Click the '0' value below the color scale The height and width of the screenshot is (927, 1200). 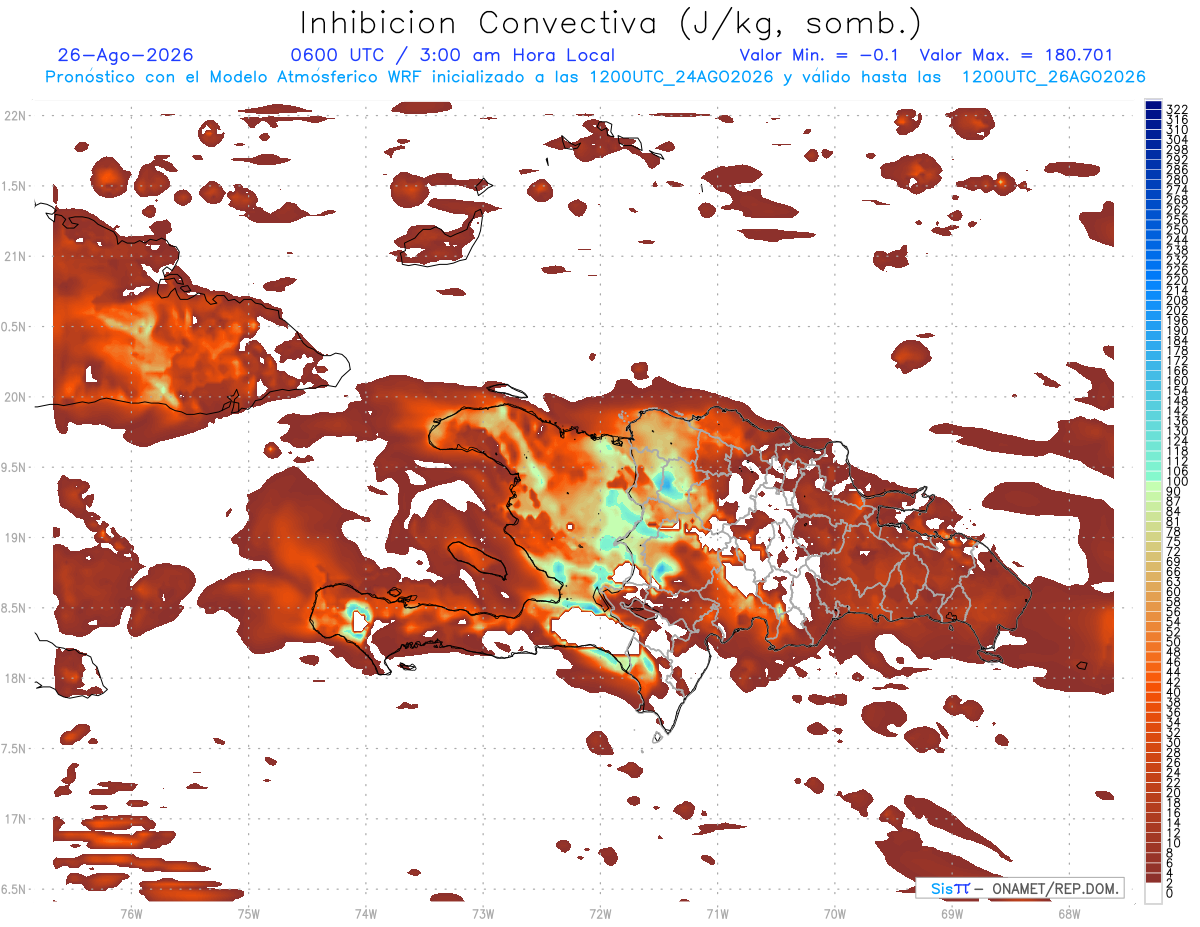1170,893
